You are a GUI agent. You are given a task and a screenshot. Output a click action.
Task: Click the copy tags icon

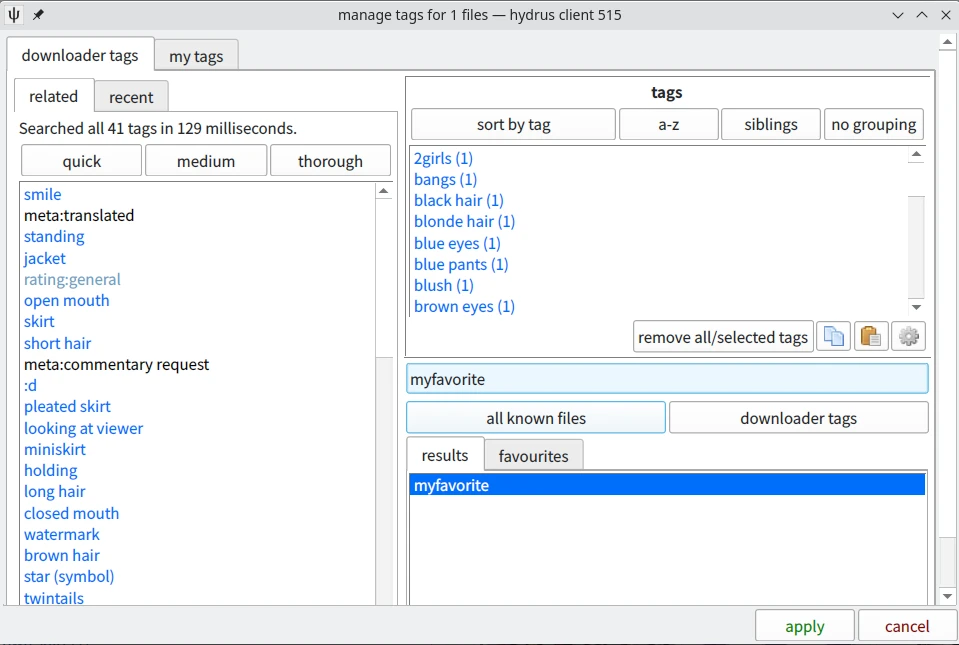pos(833,337)
